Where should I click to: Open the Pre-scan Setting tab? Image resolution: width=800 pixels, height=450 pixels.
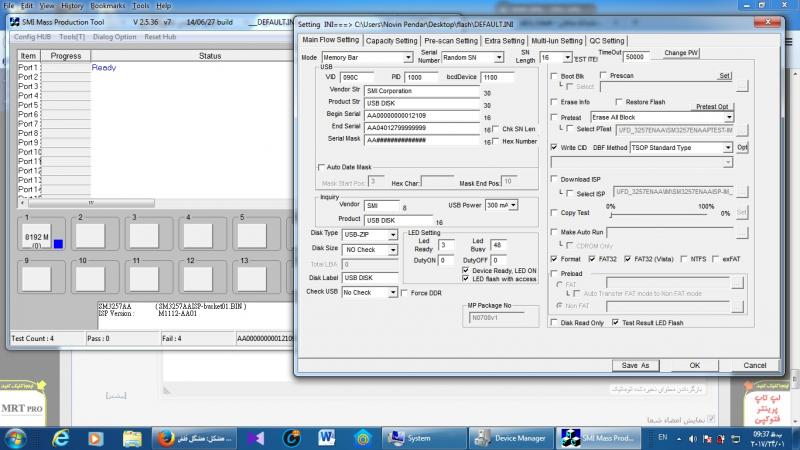(x=451, y=41)
